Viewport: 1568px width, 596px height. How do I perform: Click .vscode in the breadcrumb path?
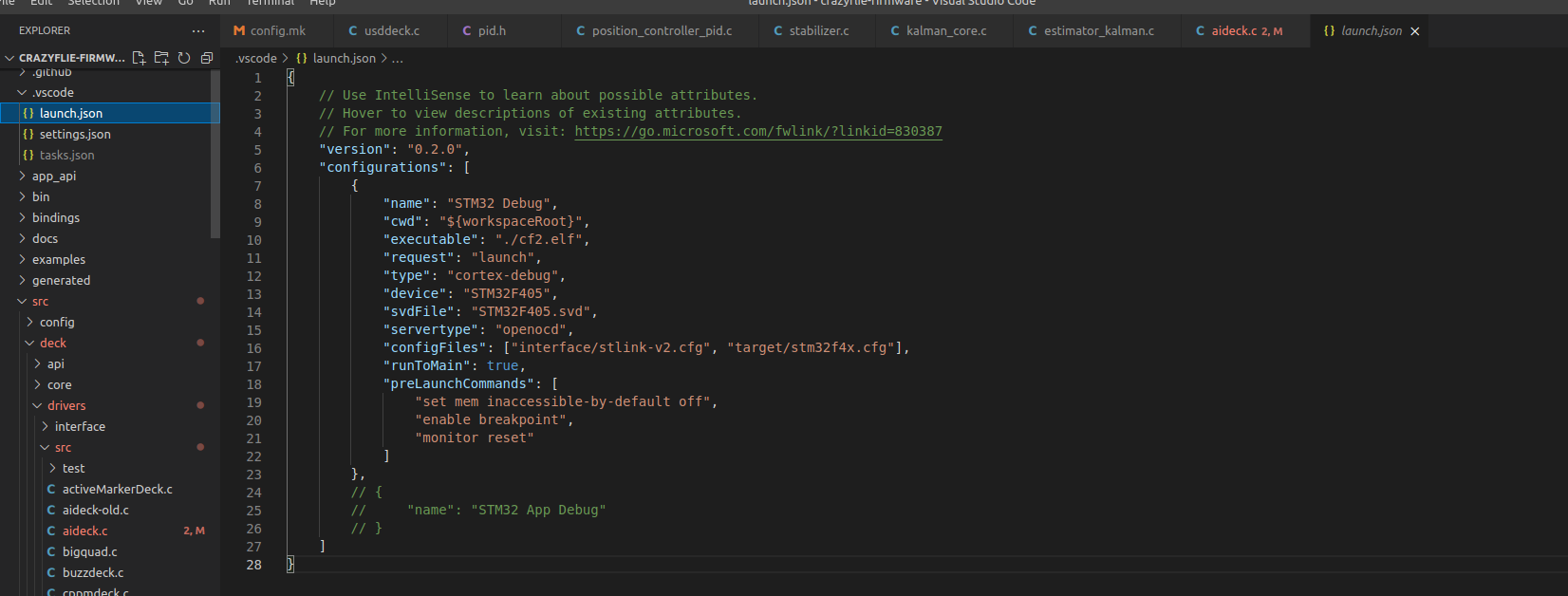point(256,58)
